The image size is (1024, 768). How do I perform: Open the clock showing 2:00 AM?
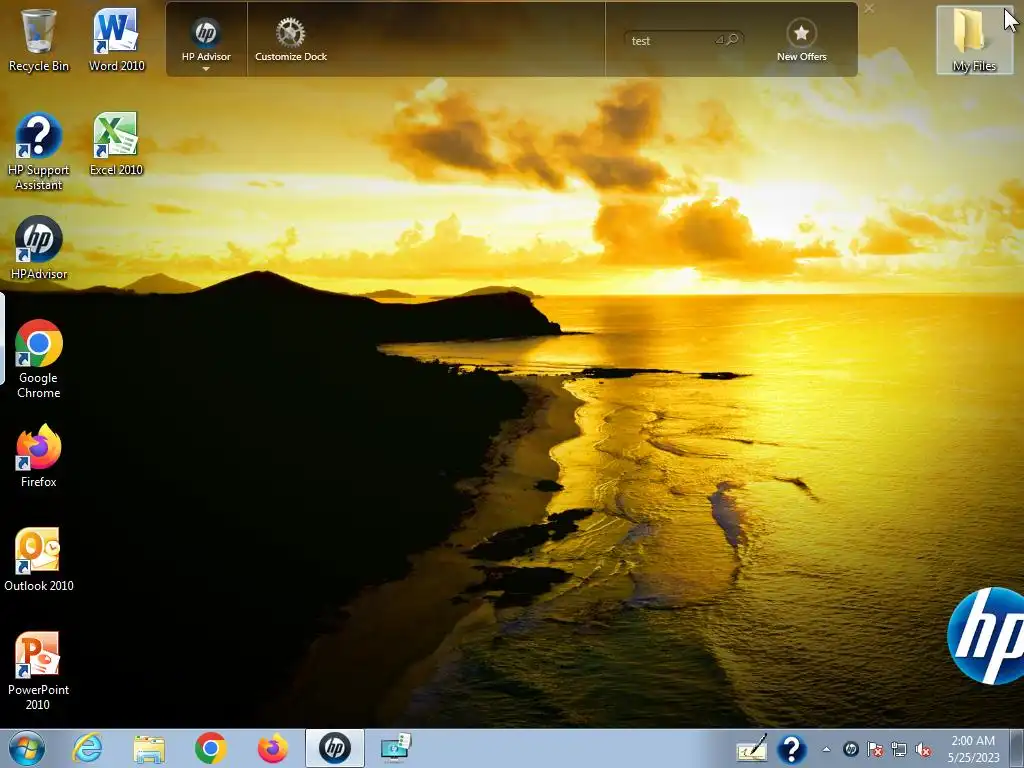coord(973,749)
